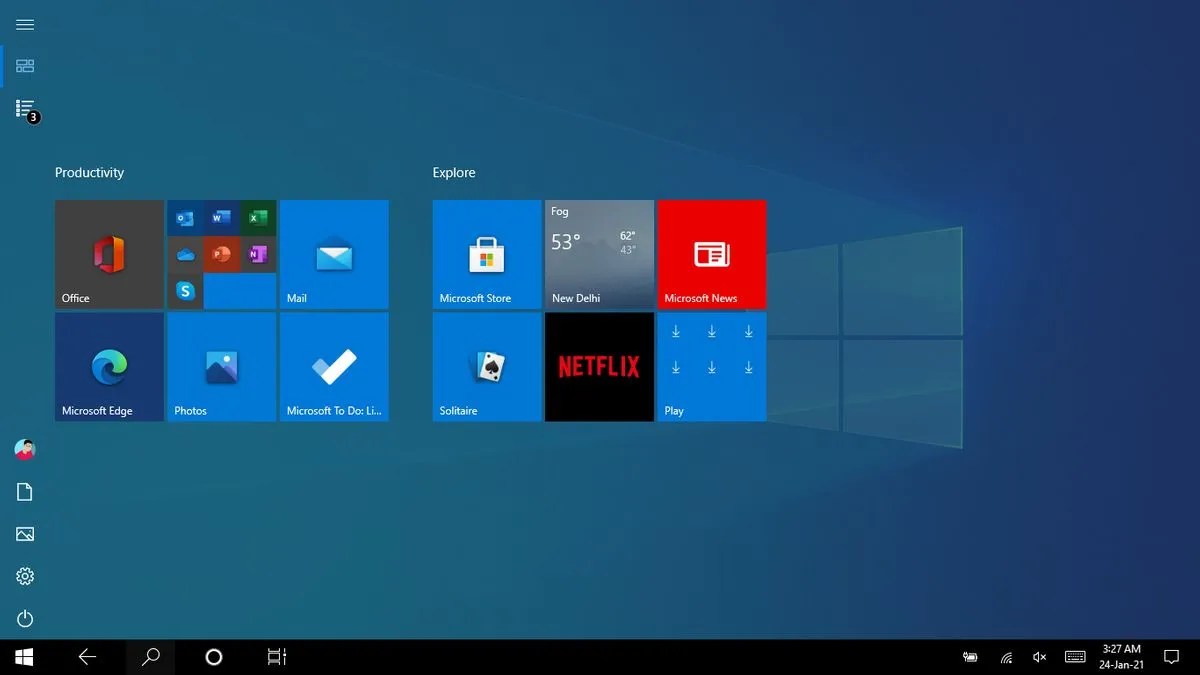Screen dimensions: 1200x675
Task: Open the Microsoft Store
Action: 486,254
